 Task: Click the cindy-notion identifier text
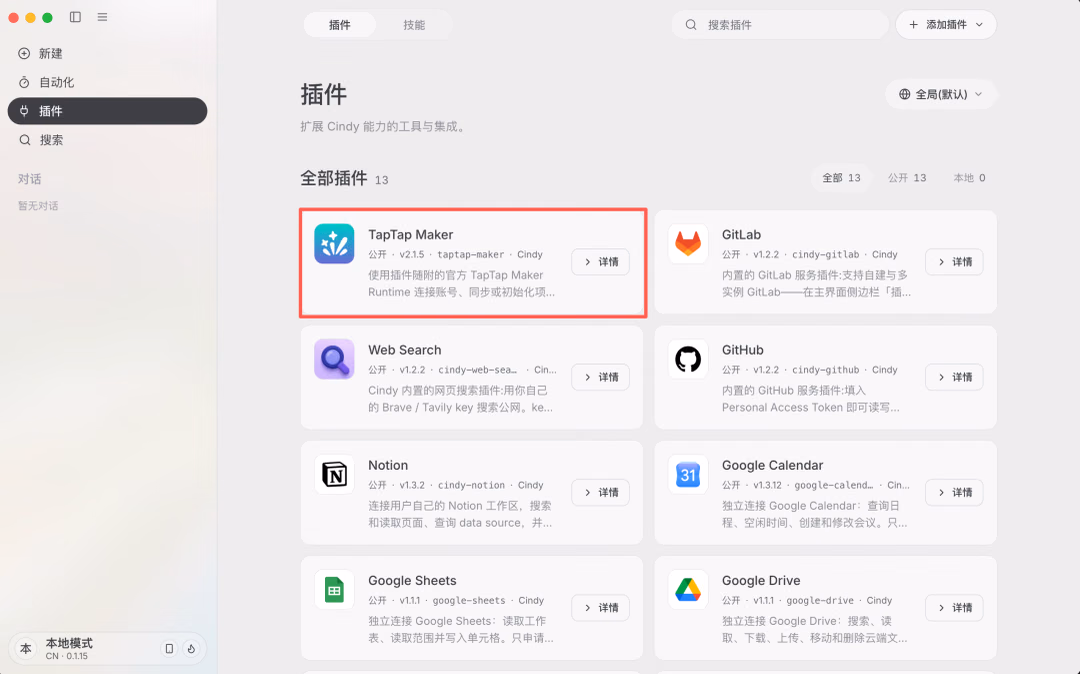tap(471, 485)
